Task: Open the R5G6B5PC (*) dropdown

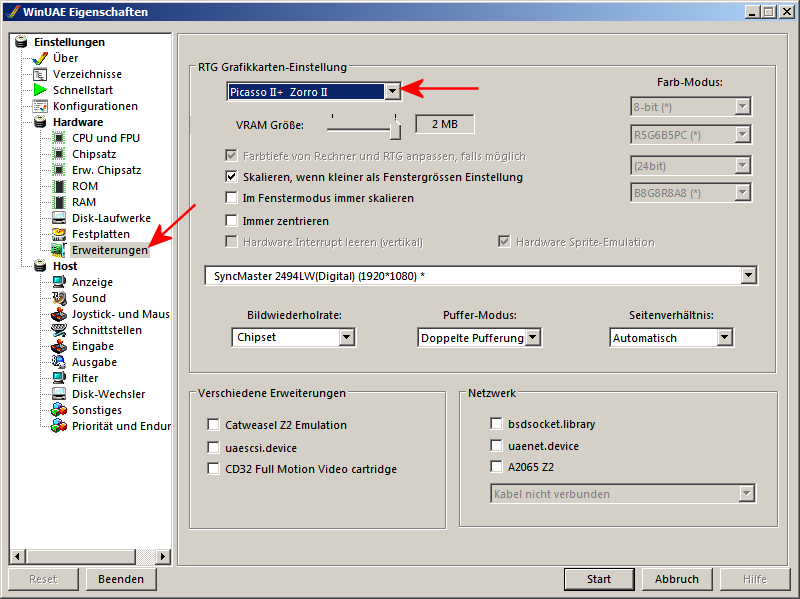Action: 742,135
